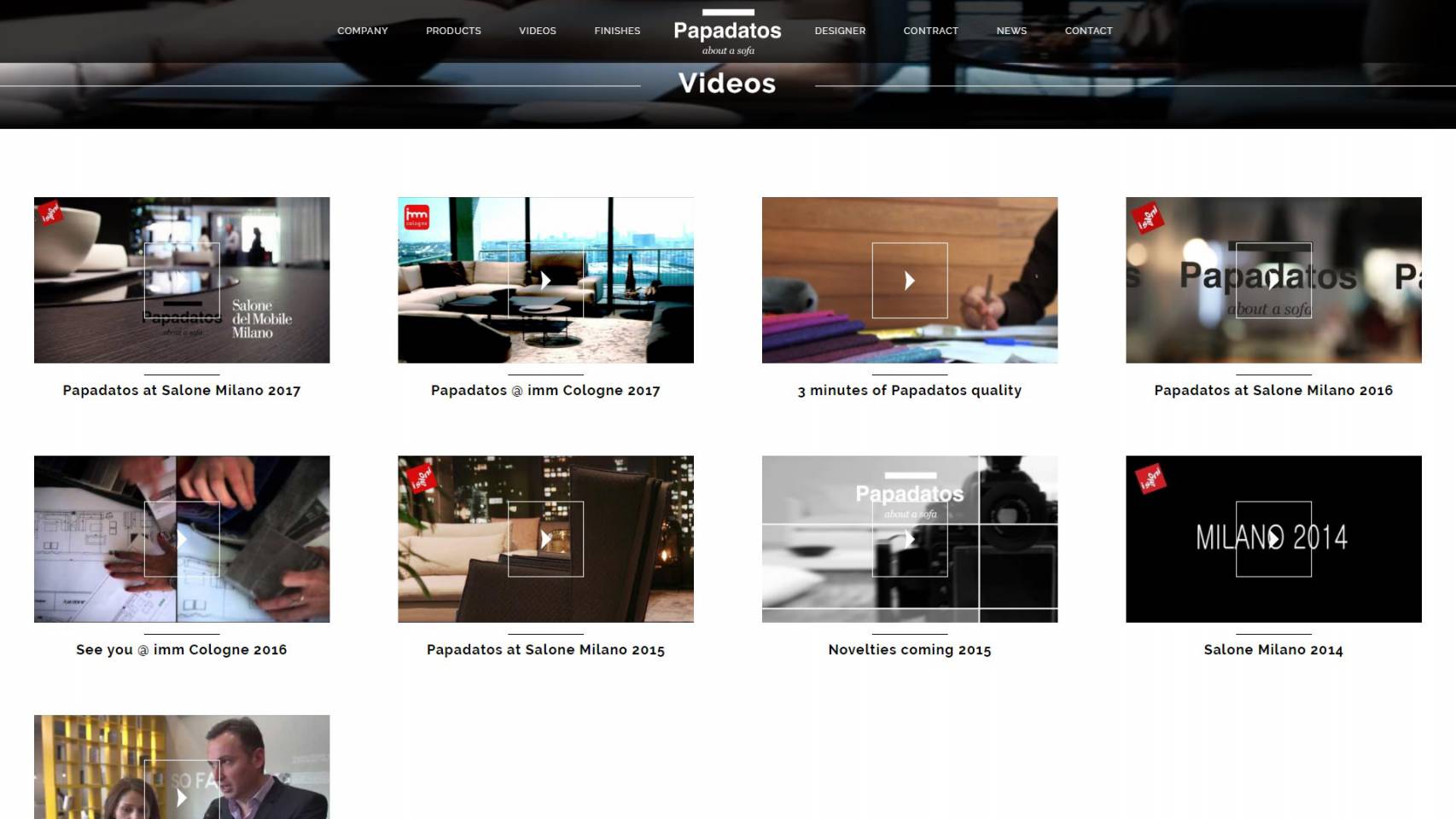Open the COMPANY menu item

coord(362,31)
